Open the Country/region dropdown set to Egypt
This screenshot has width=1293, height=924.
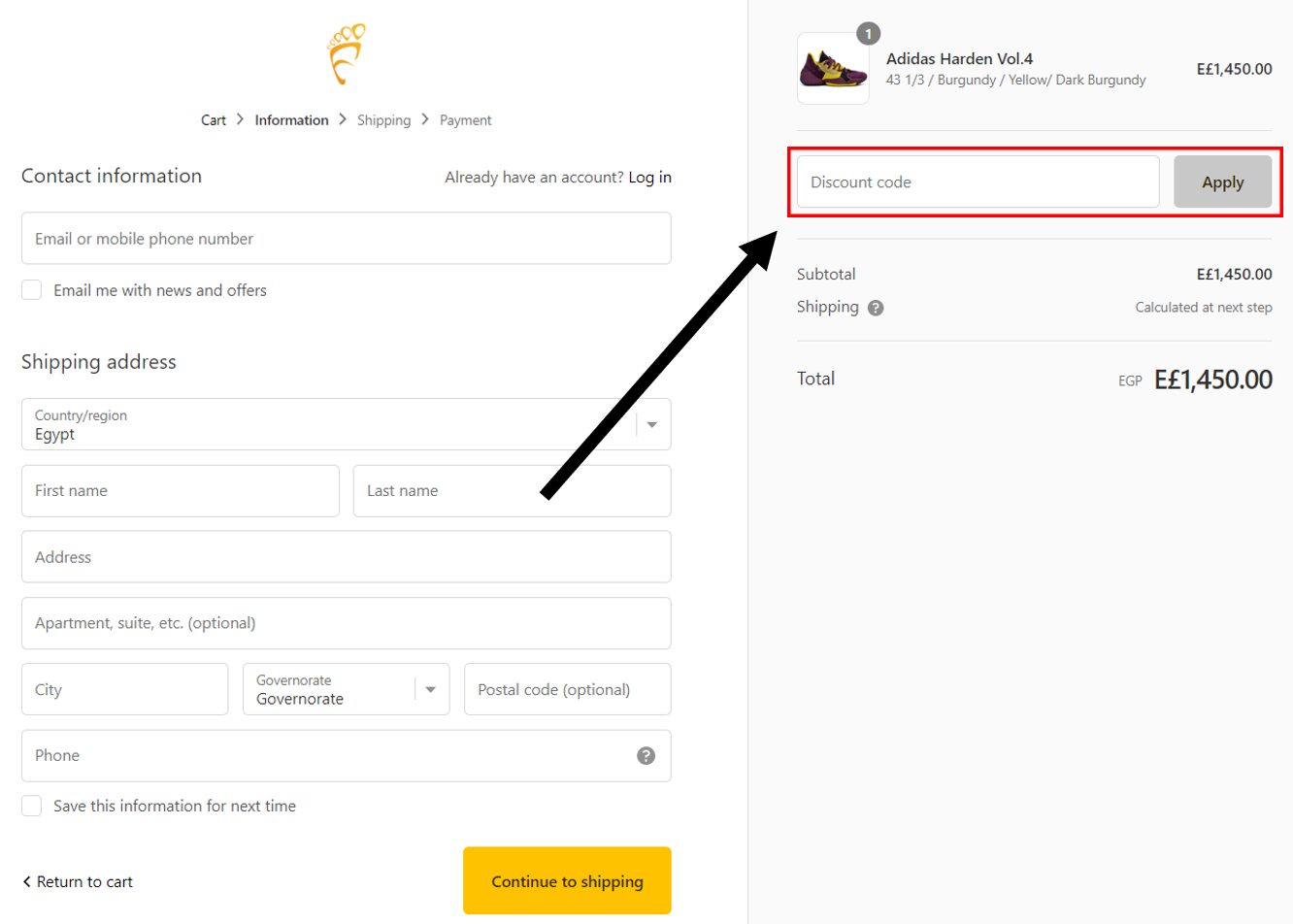(347, 424)
